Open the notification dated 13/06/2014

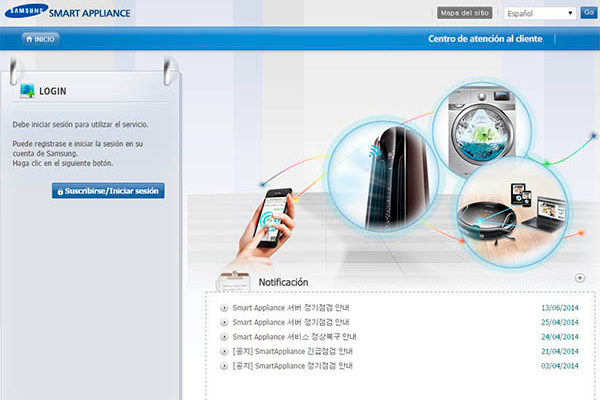tap(291, 308)
